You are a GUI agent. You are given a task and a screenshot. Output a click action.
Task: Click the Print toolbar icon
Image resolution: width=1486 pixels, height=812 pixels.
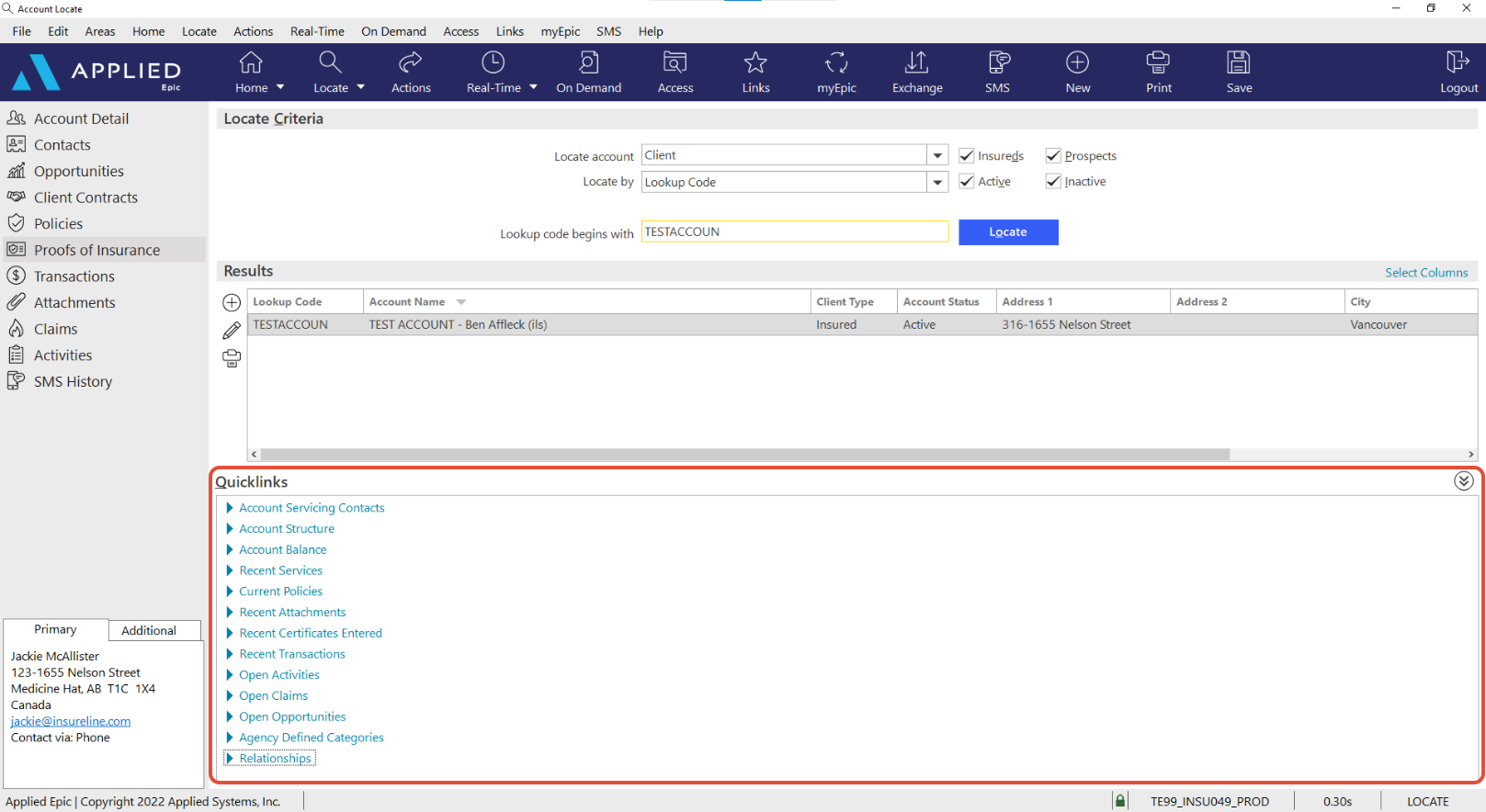[1159, 62]
